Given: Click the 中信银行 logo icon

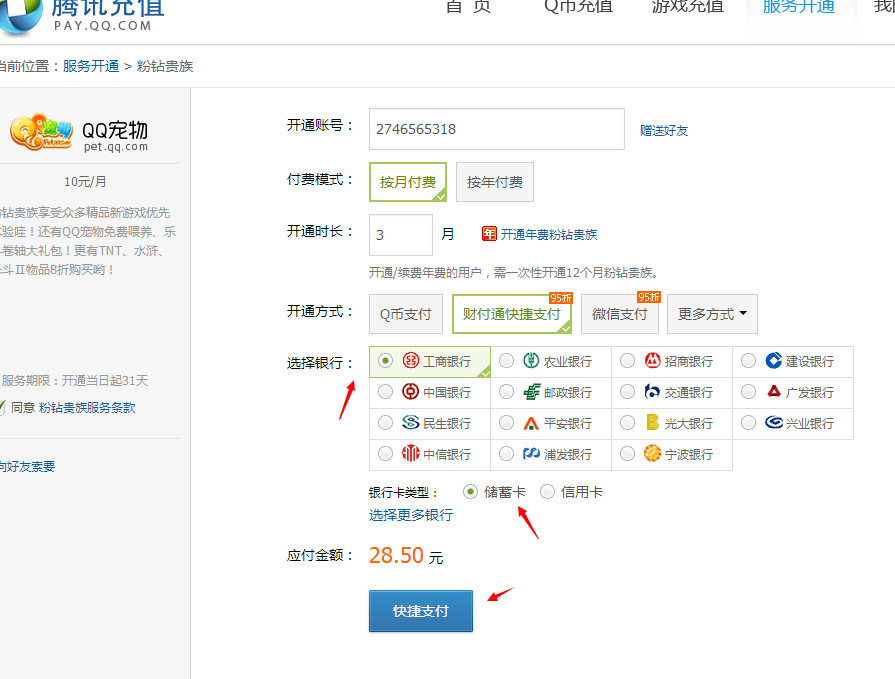Looking at the screenshot, I should [410, 453].
